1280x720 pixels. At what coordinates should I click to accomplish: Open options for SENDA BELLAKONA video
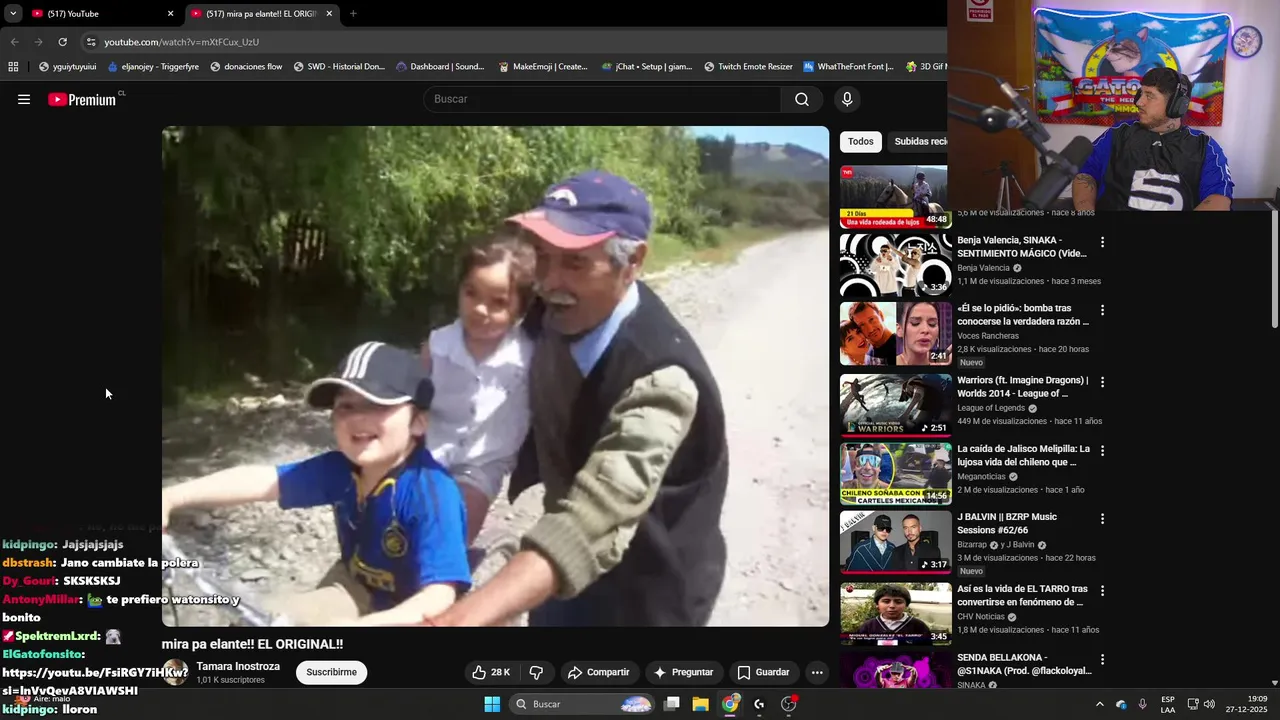click(x=1103, y=660)
